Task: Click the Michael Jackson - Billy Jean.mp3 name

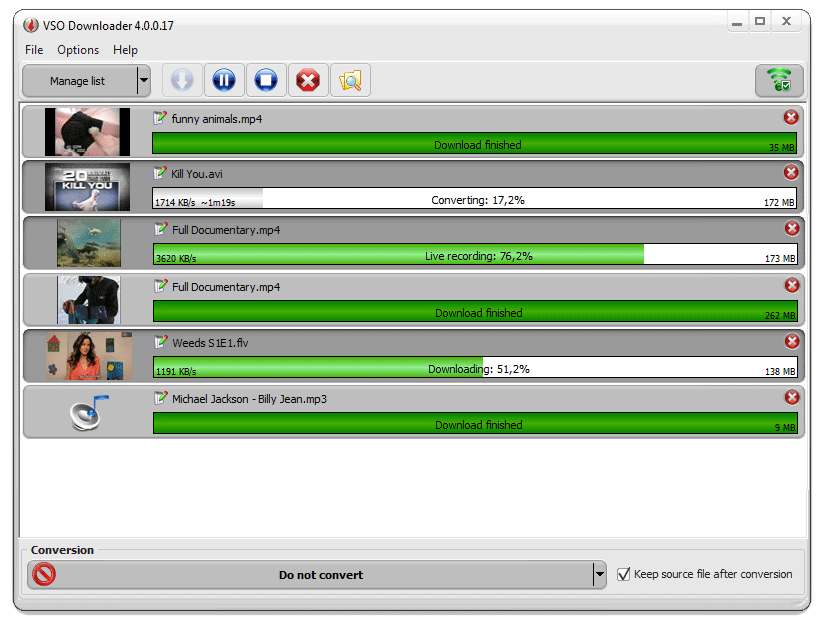Action: (x=249, y=399)
